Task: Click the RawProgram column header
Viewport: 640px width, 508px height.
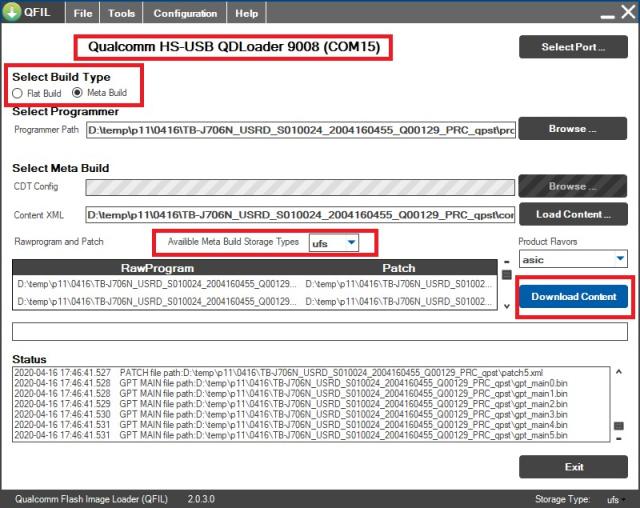Action: tap(157, 268)
